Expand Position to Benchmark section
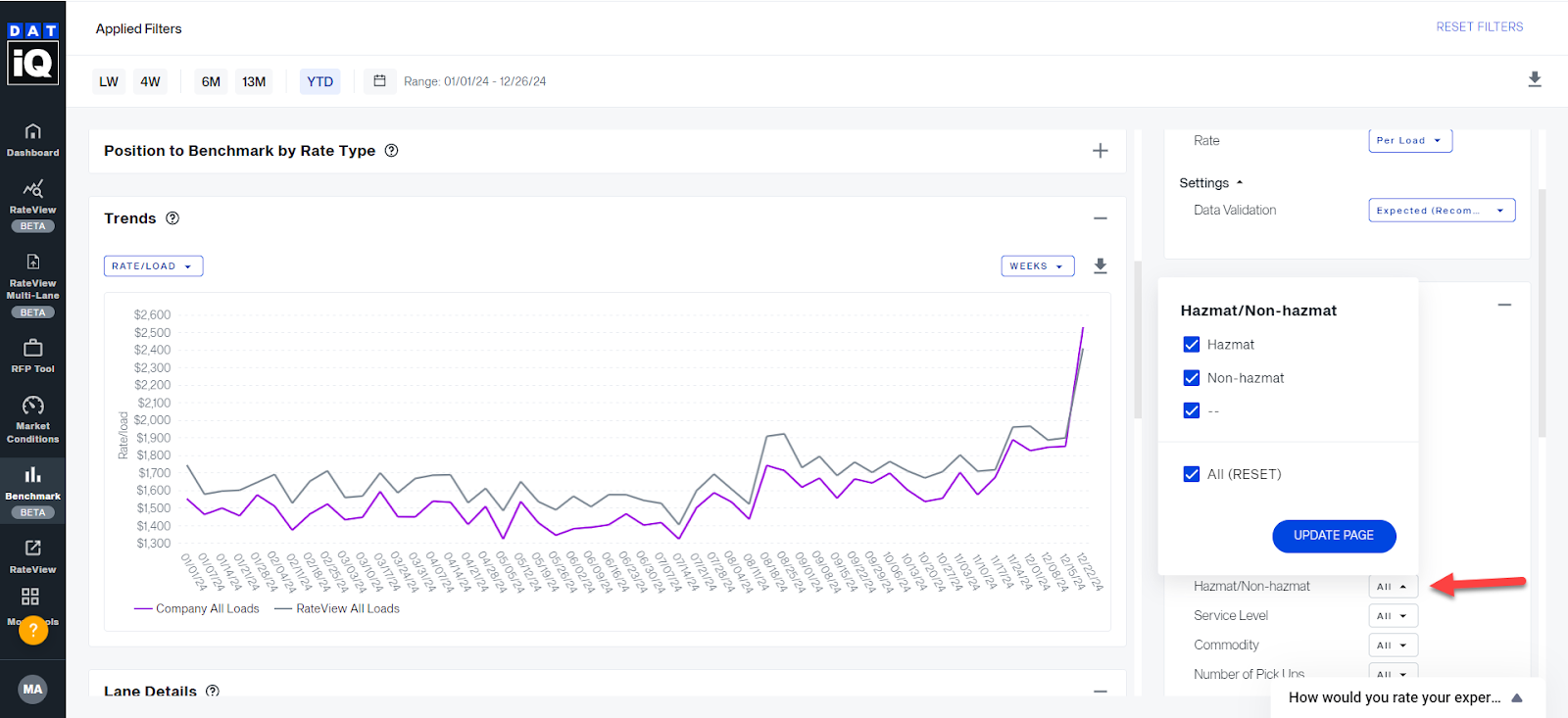Screen dimensions: 1568x718 1101,151
